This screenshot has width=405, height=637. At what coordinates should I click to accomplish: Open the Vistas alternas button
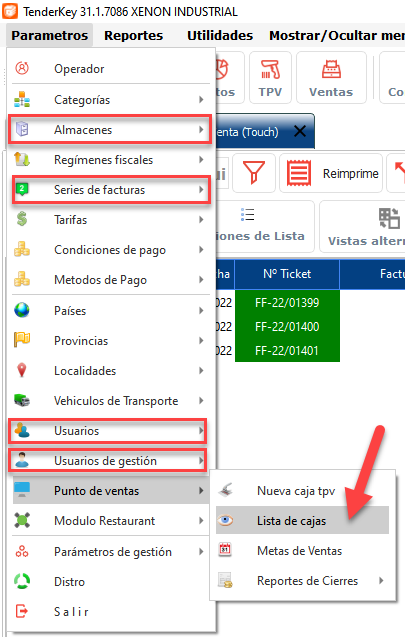pos(364,227)
